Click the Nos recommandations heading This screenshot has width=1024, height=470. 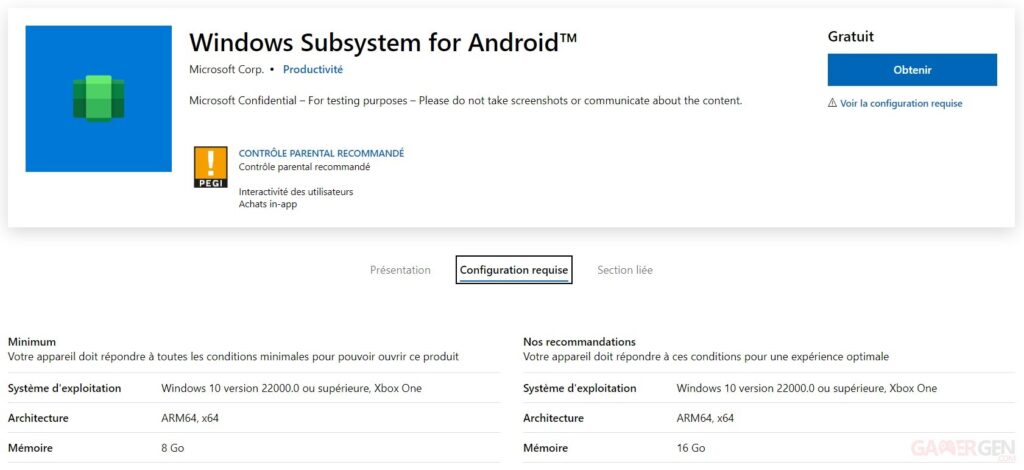pos(579,341)
